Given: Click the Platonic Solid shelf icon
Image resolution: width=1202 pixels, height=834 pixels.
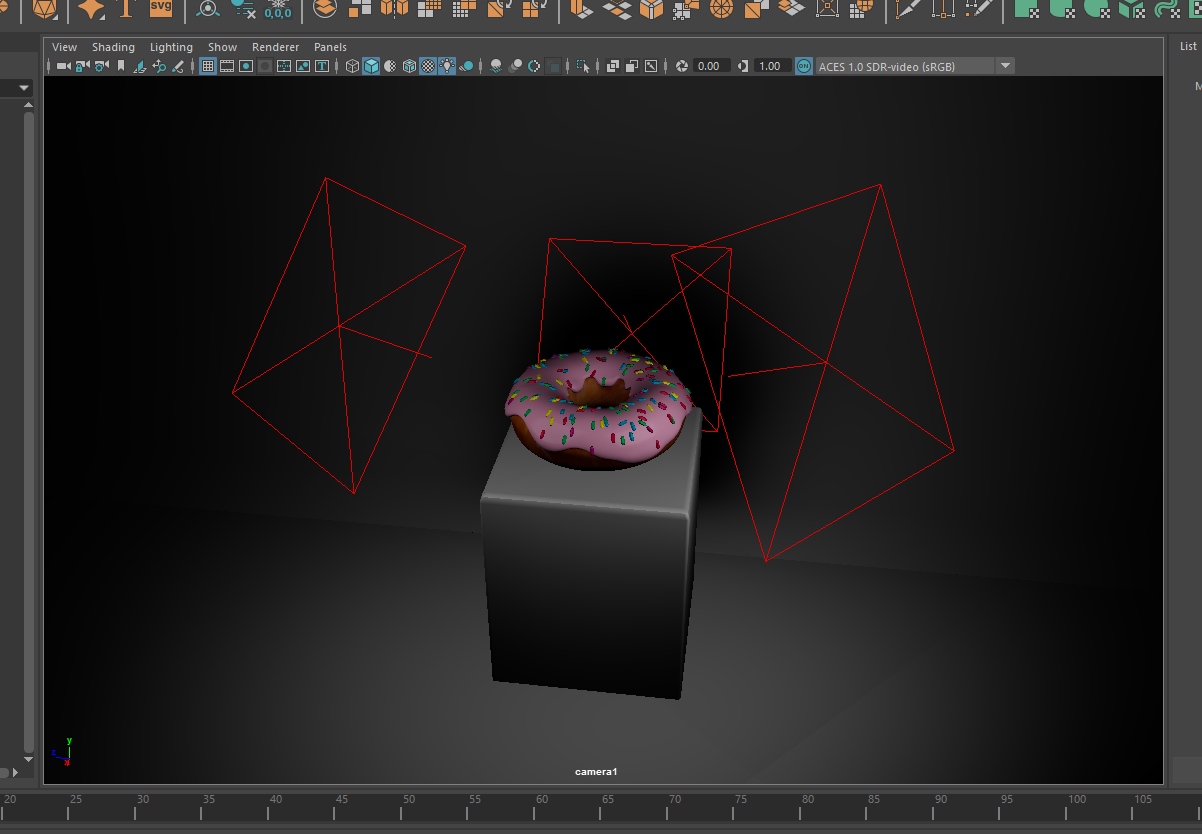Looking at the screenshot, I should coord(45,9).
